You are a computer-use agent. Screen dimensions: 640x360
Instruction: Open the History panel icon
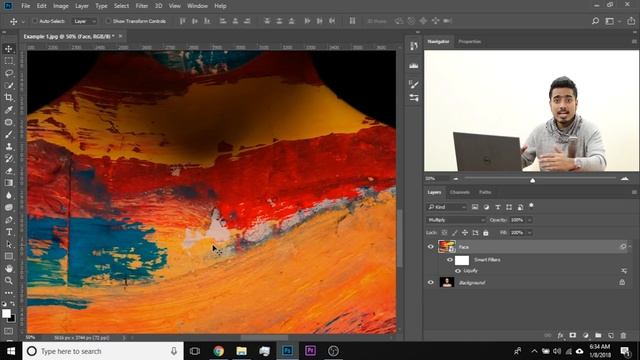413,46
